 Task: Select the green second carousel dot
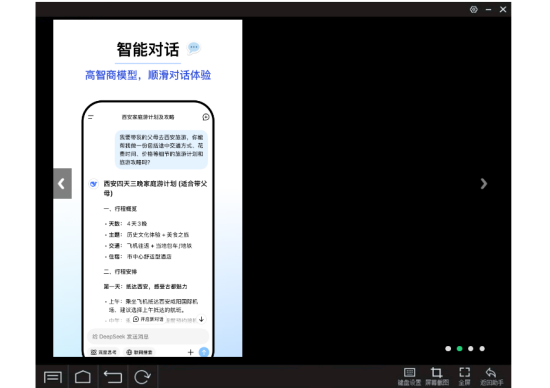pos(460,348)
